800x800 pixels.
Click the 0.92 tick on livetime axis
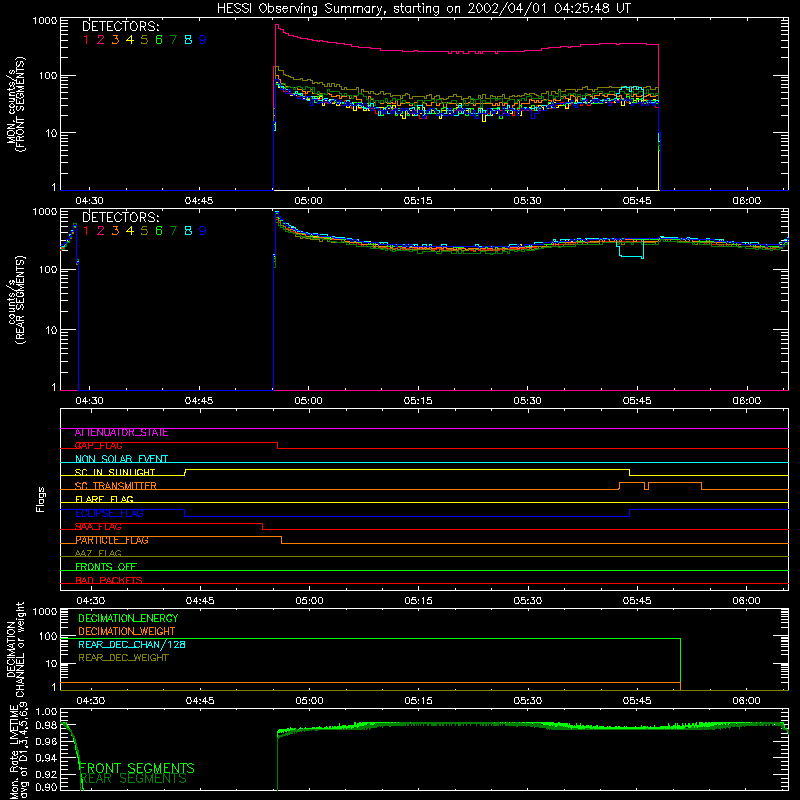pos(46,774)
